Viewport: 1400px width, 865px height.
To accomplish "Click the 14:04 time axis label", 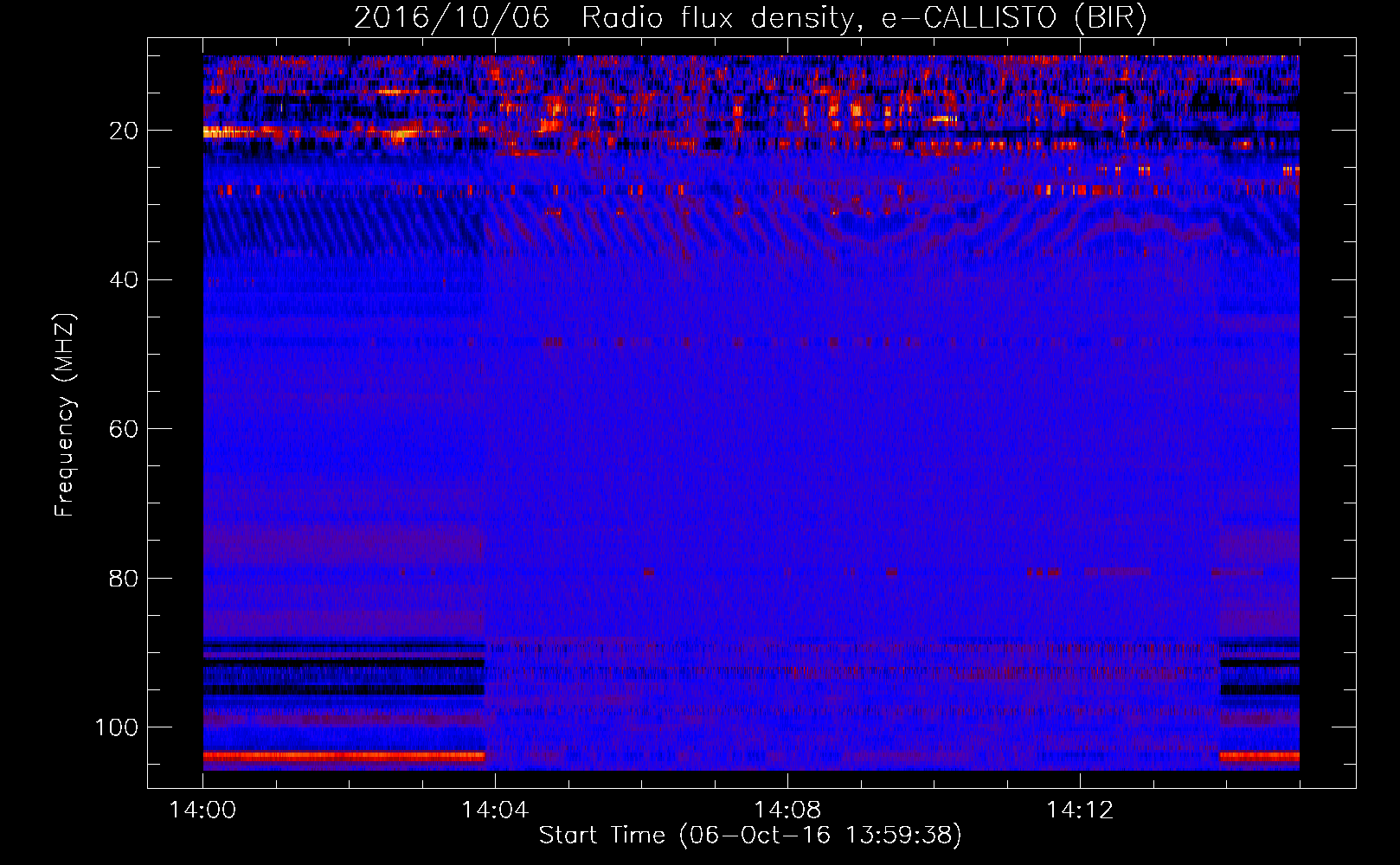I will coord(495,811).
